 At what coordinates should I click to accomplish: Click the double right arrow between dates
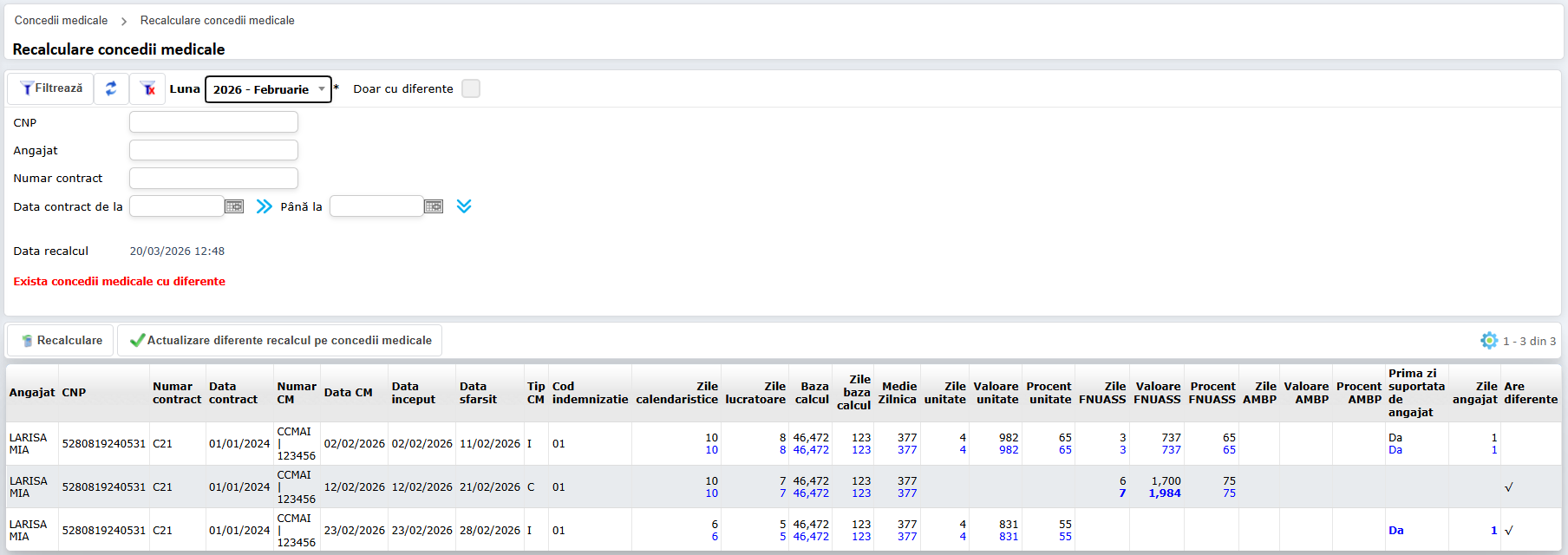[265, 206]
